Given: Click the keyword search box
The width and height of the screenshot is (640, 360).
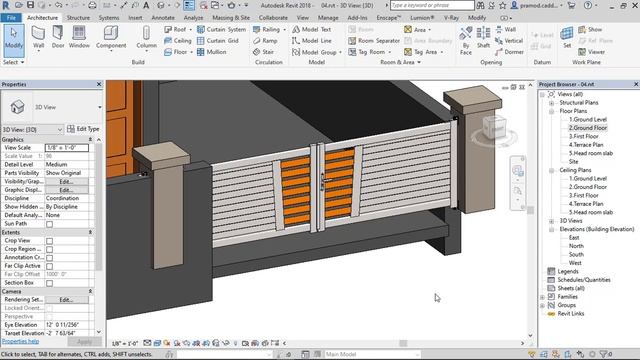Looking at the screenshot, I should coord(432,5).
